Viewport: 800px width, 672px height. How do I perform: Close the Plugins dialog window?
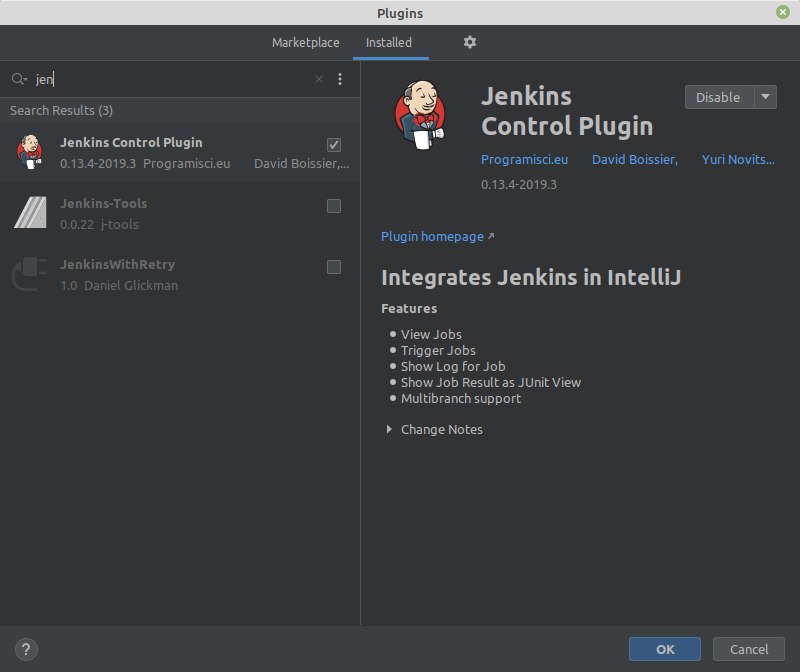pyautogui.click(x=783, y=12)
